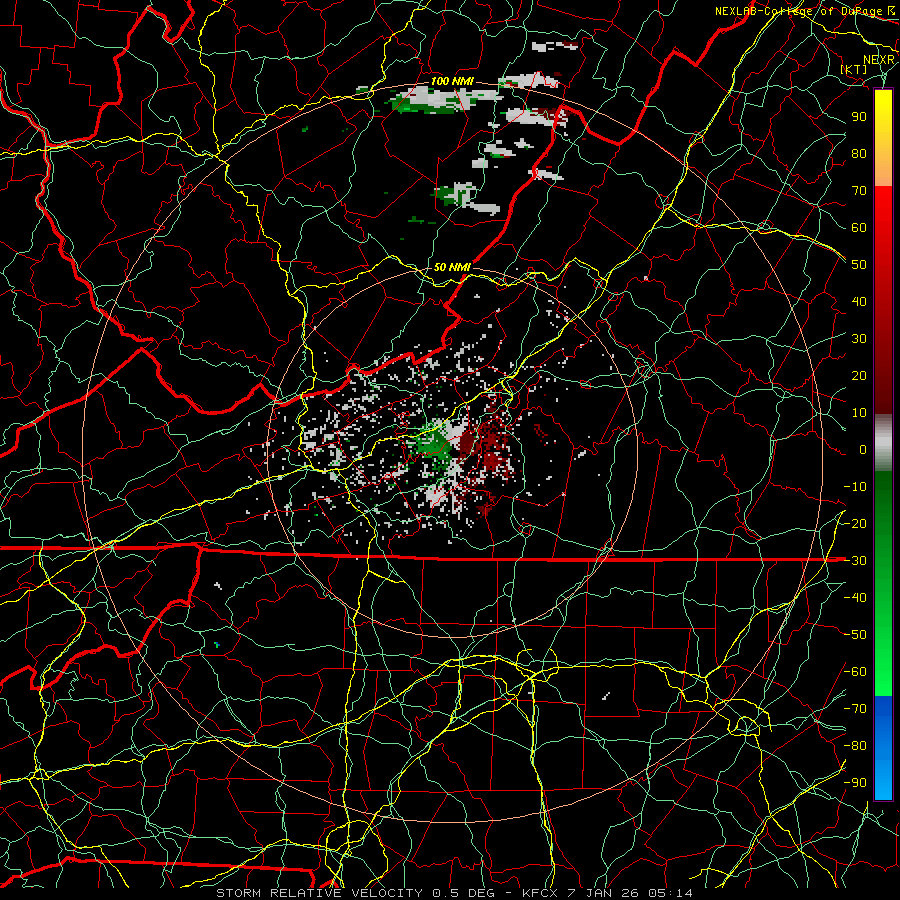Click the "[KT]" units label above the color bar
Image resolution: width=900 pixels, height=900 pixels.
[854, 69]
